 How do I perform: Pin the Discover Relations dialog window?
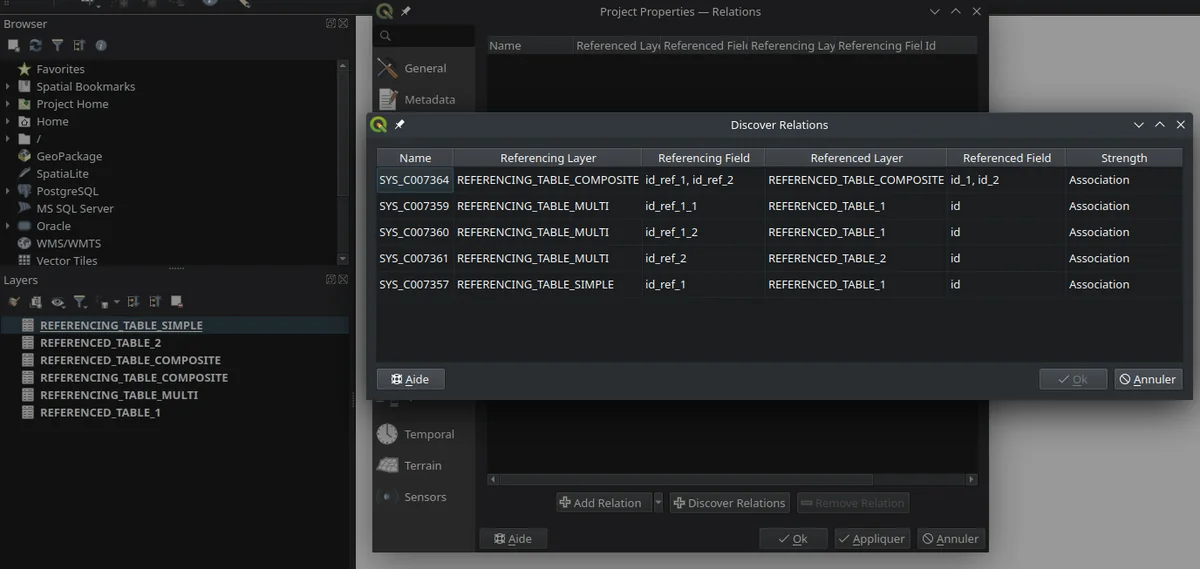400,125
